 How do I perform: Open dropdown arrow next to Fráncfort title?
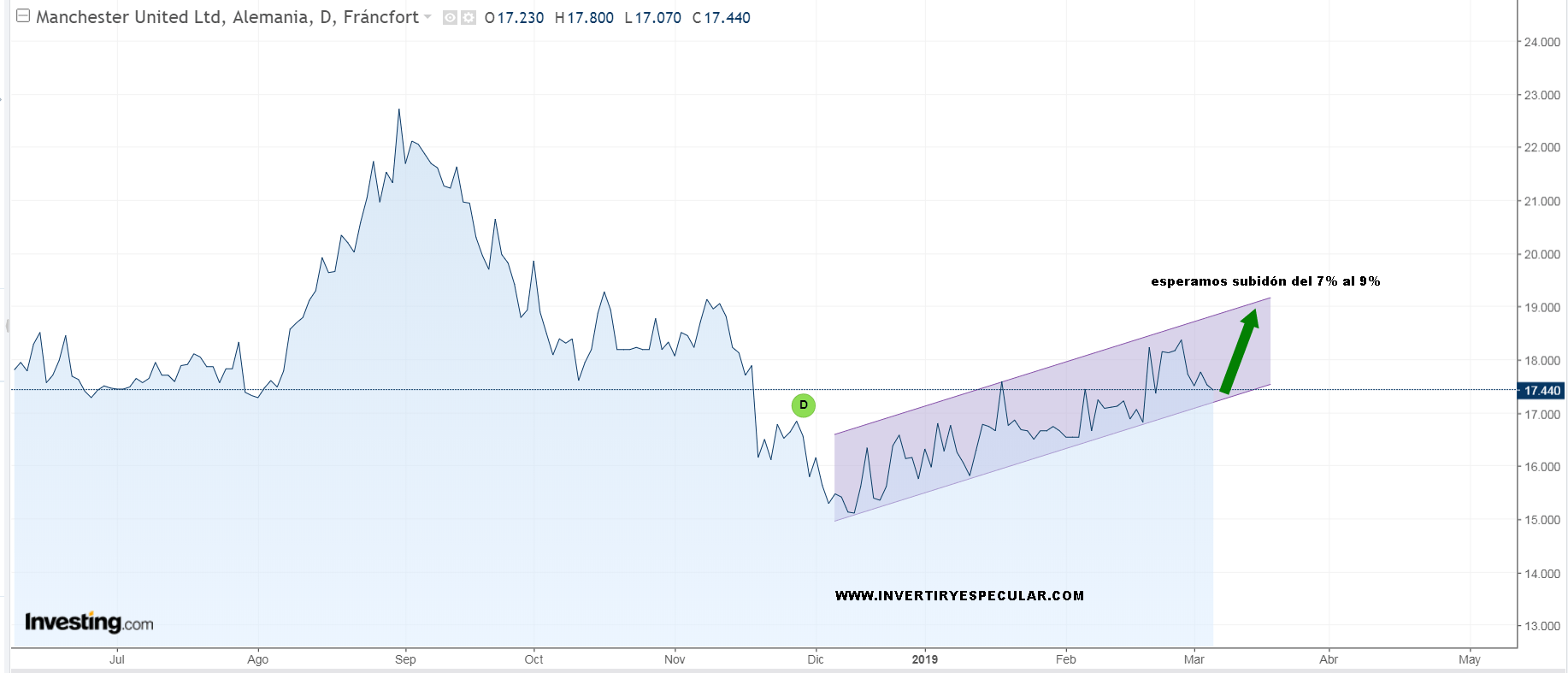(427, 17)
